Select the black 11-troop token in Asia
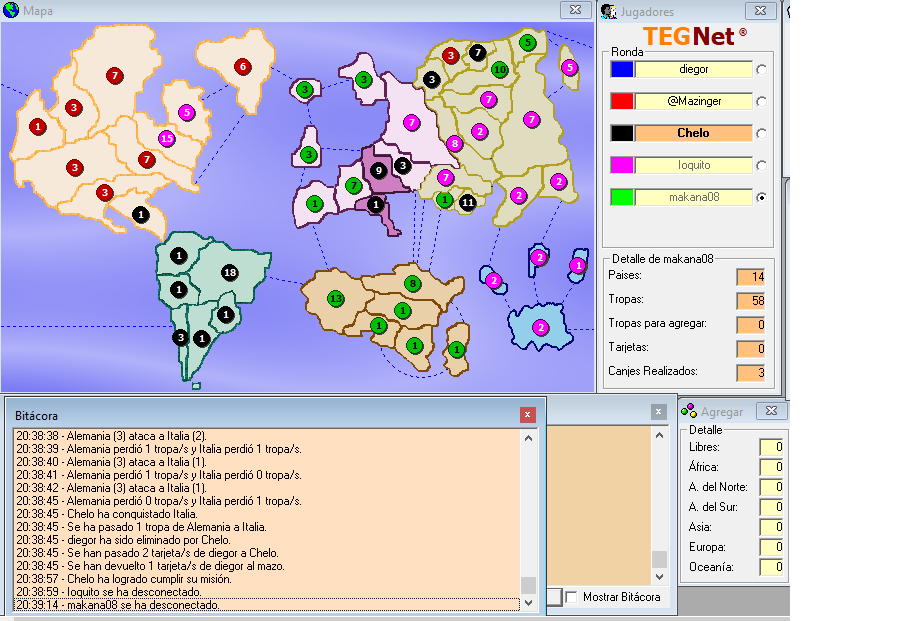The width and height of the screenshot is (899, 621). [x=467, y=202]
